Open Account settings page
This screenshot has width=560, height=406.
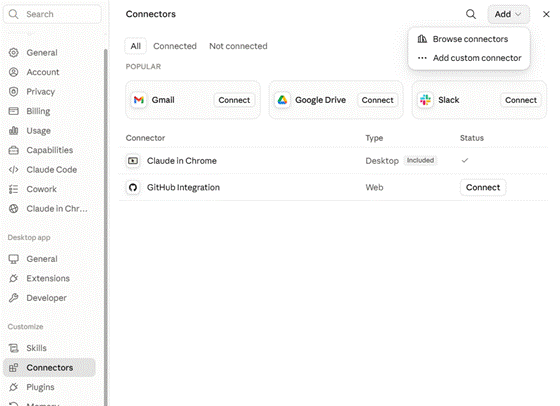tap(49, 72)
